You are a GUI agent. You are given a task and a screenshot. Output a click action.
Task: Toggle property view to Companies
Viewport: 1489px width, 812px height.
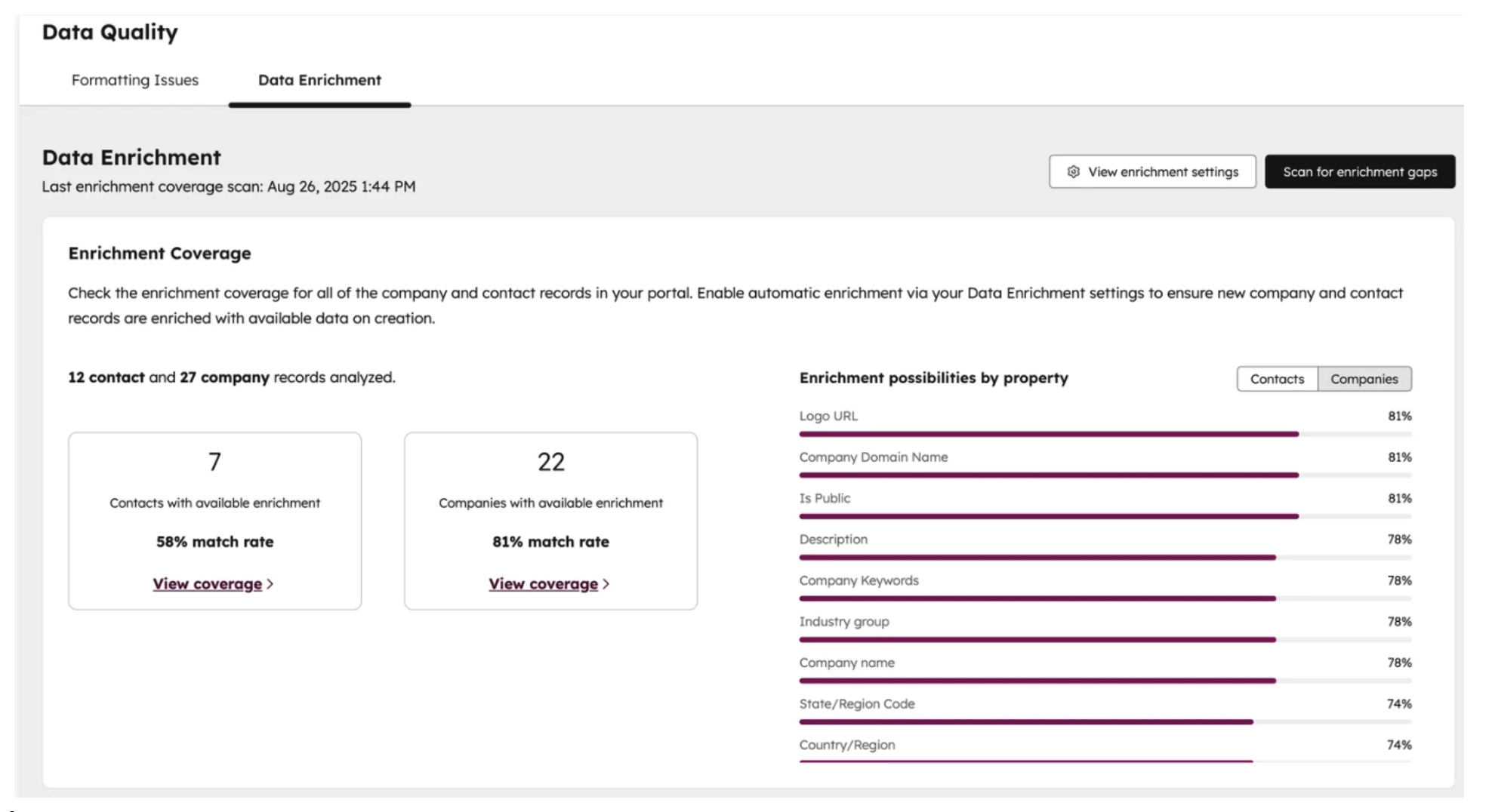1364,379
